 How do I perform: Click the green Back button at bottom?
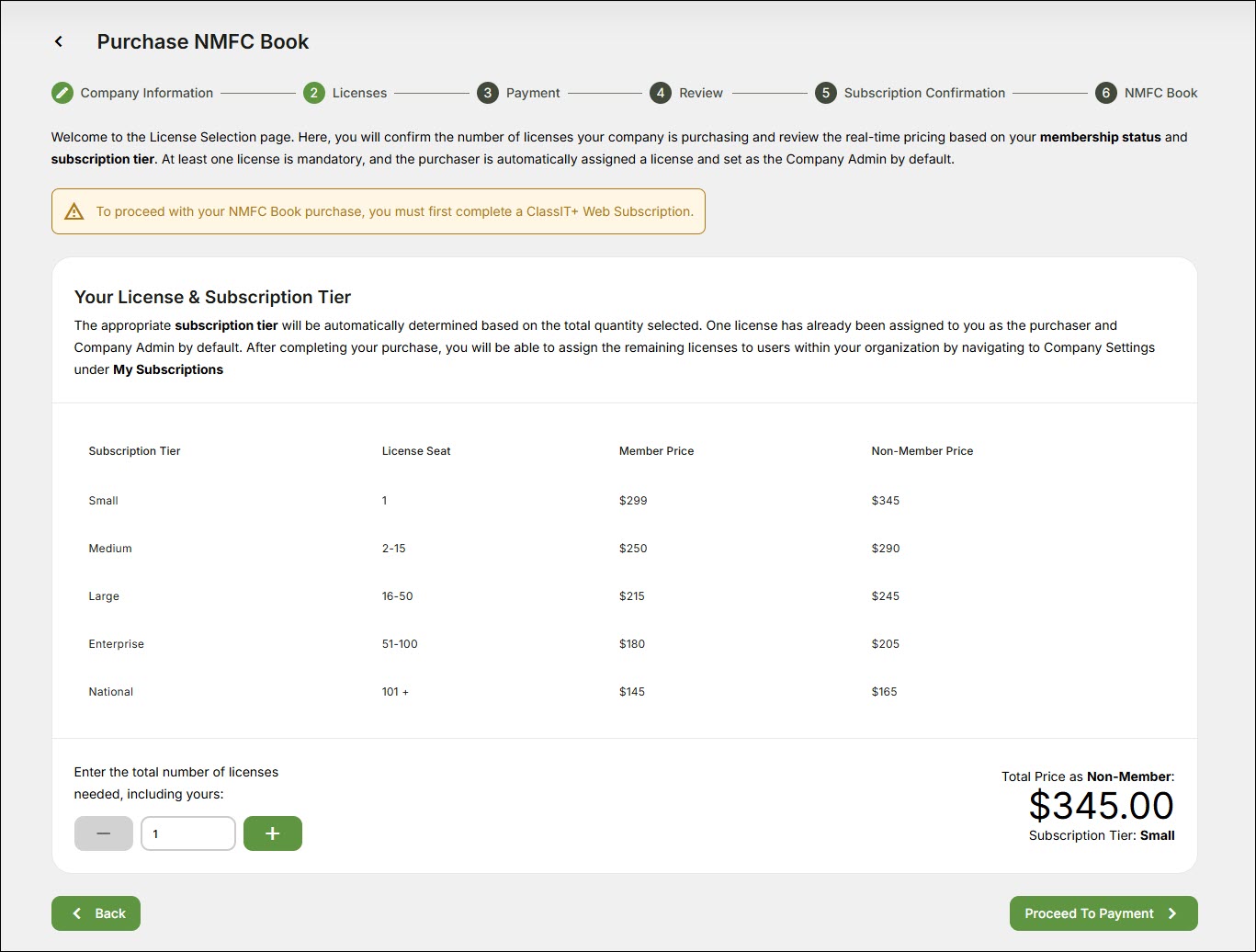(x=96, y=913)
